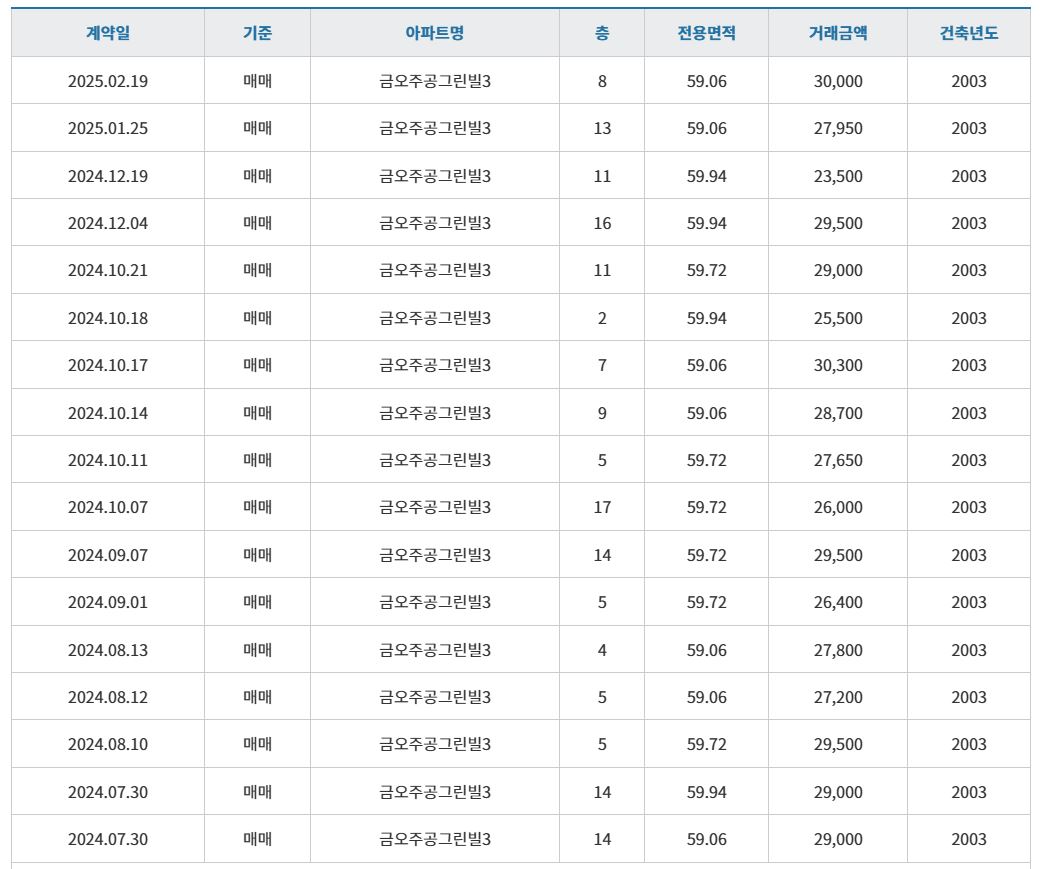Select the contract date 2024.10.17

coord(108,365)
